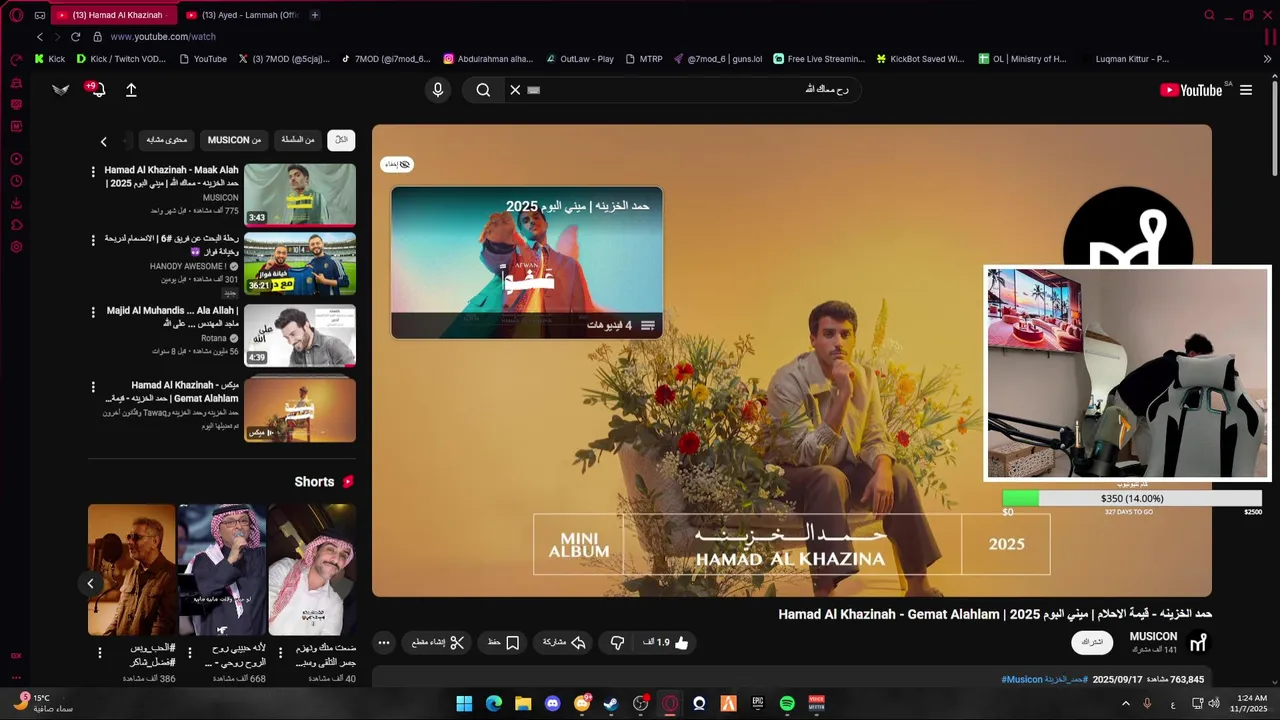
Task: Open the 4 فيديوهات playlist end card
Action: click(x=527, y=263)
